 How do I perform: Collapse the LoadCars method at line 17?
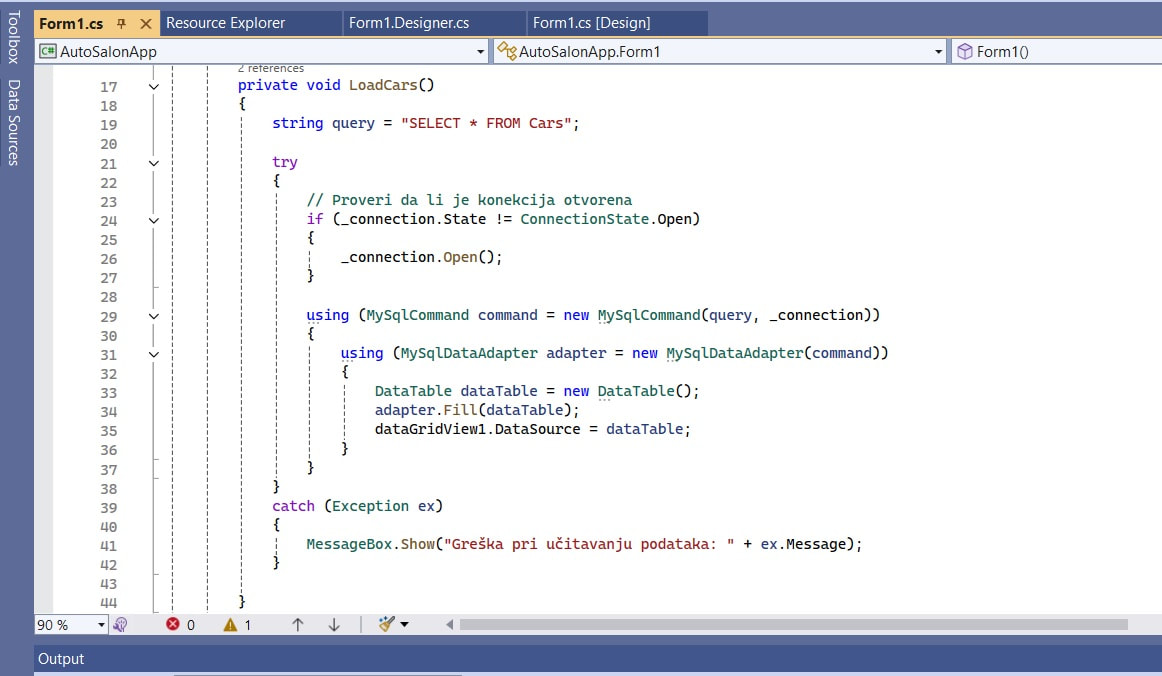tap(153, 87)
